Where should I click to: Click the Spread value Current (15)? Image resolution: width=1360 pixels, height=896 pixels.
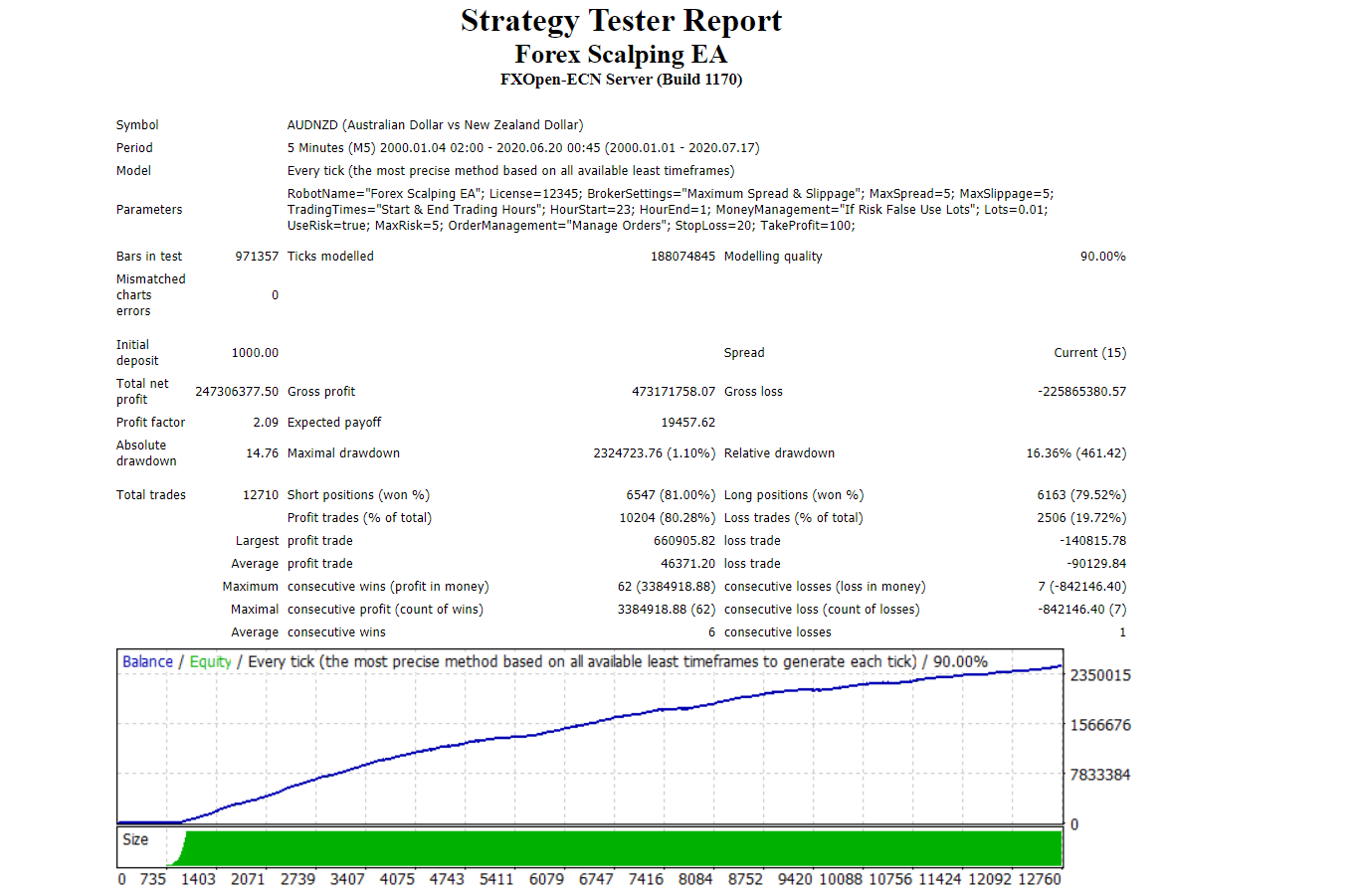pyautogui.click(x=1090, y=353)
